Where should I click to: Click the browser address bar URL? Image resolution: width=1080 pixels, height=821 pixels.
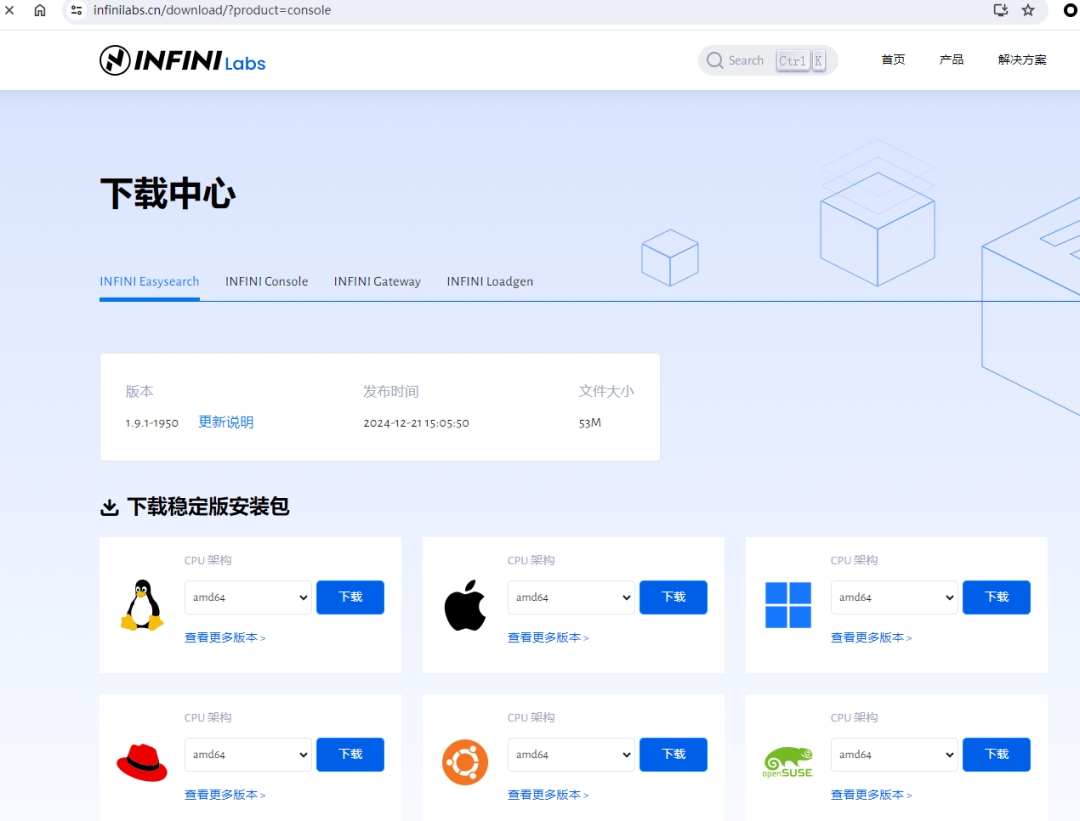click(212, 10)
